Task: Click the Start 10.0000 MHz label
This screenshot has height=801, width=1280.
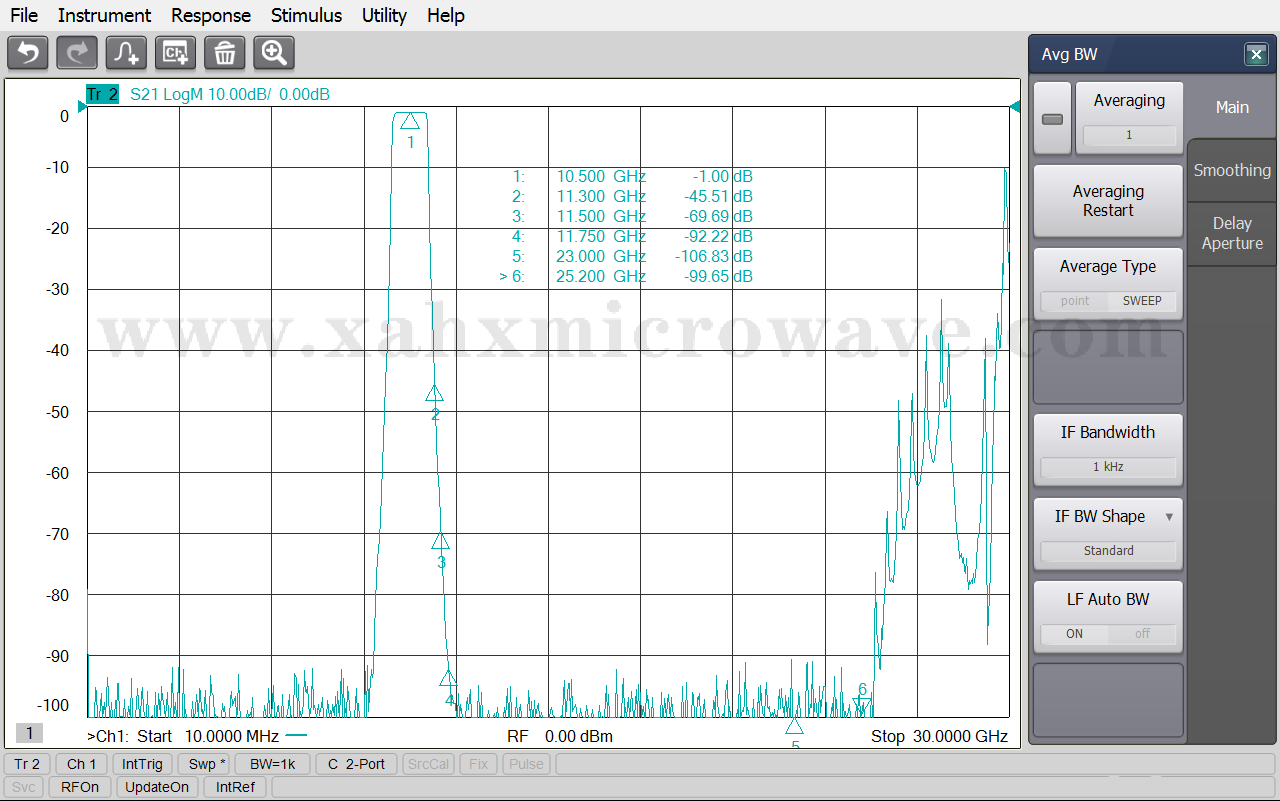Action: coord(208,736)
